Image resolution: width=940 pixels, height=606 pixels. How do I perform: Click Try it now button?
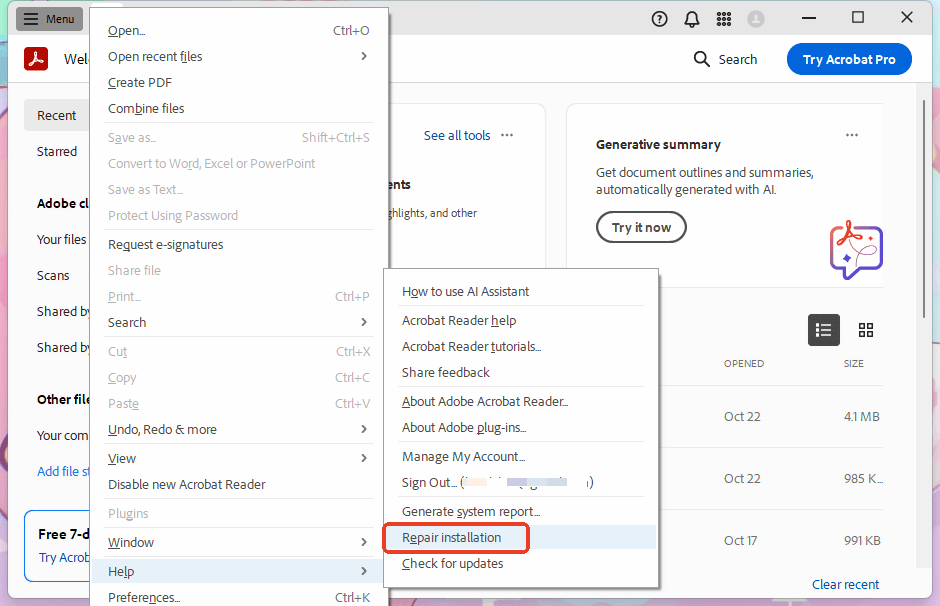click(641, 227)
